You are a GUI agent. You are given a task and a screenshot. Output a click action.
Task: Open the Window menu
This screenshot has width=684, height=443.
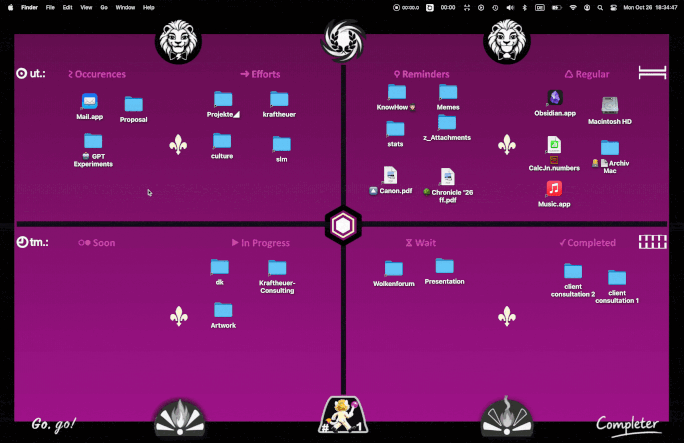(125, 7)
